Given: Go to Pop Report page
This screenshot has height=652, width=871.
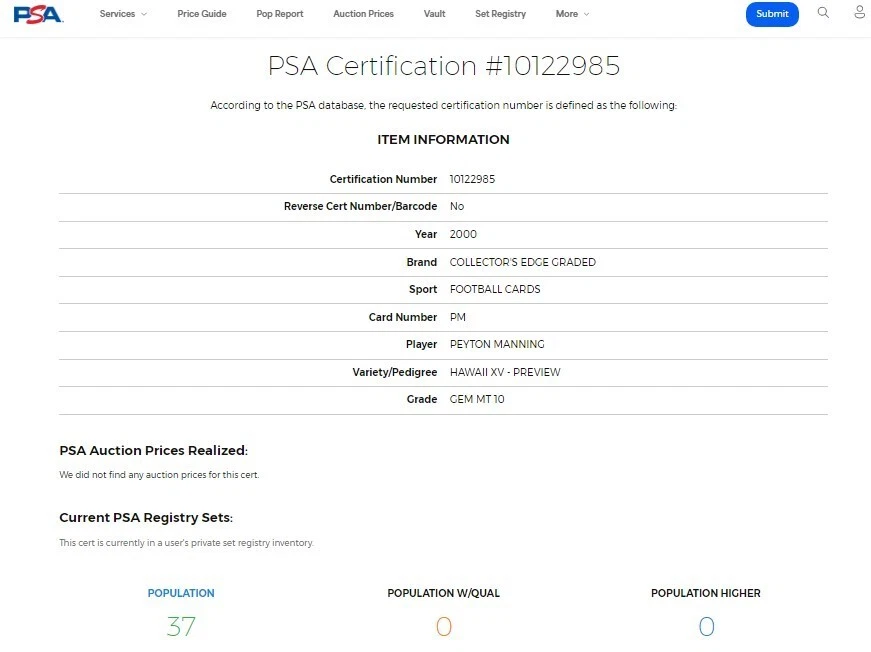Looking at the screenshot, I should pos(280,14).
